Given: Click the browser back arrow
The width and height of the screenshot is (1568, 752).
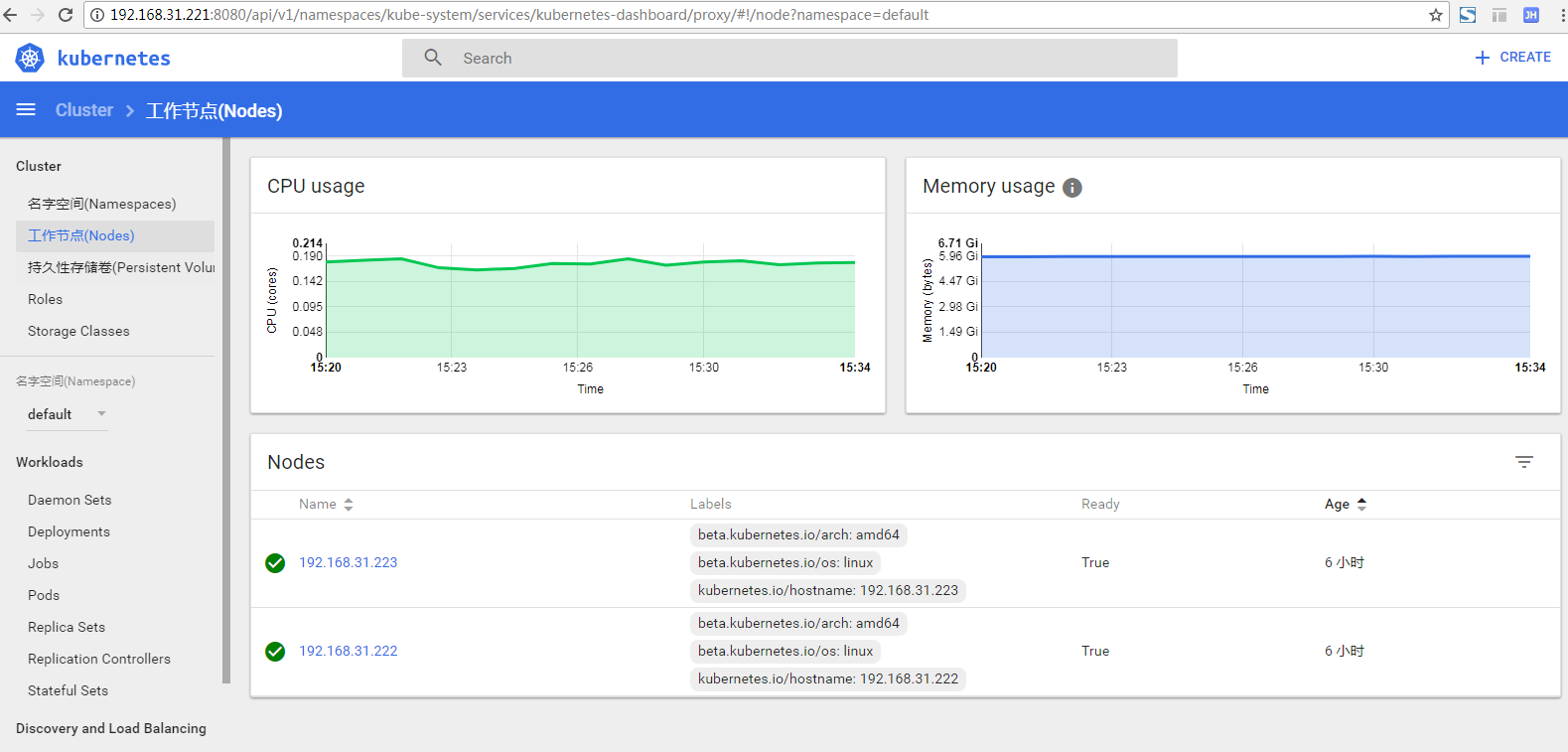Looking at the screenshot, I should (11, 15).
